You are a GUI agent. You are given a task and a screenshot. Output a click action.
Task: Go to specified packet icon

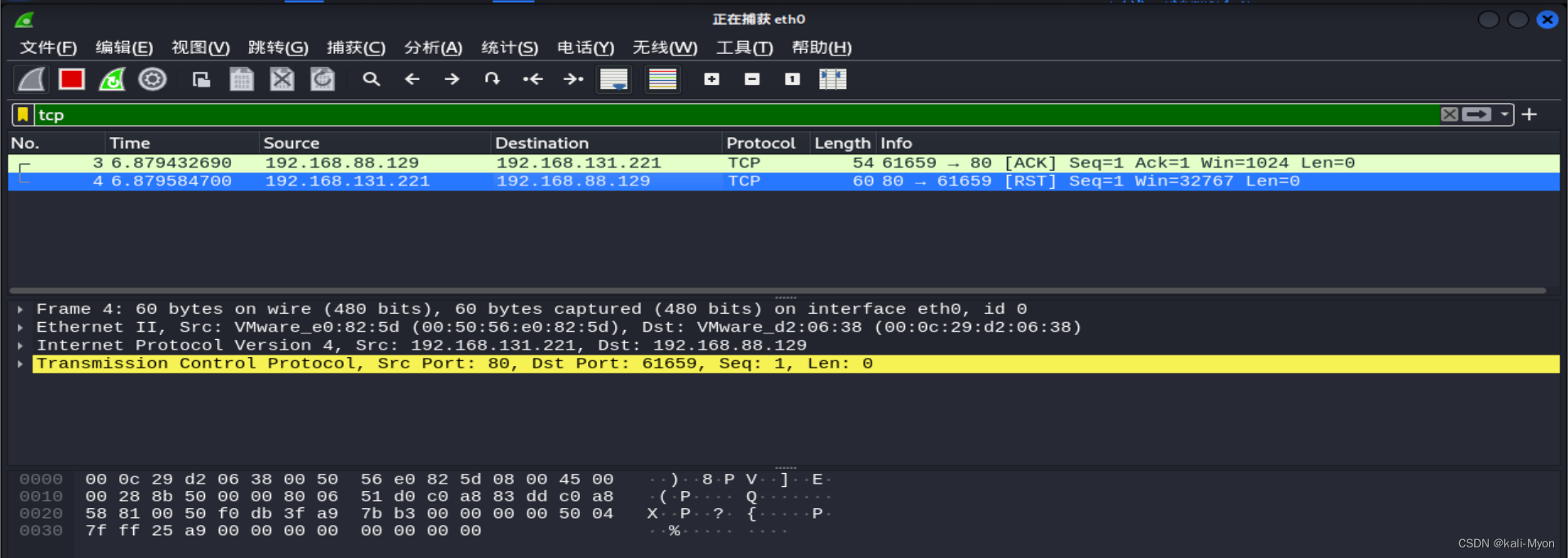pyautogui.click(x=492, y=79)
